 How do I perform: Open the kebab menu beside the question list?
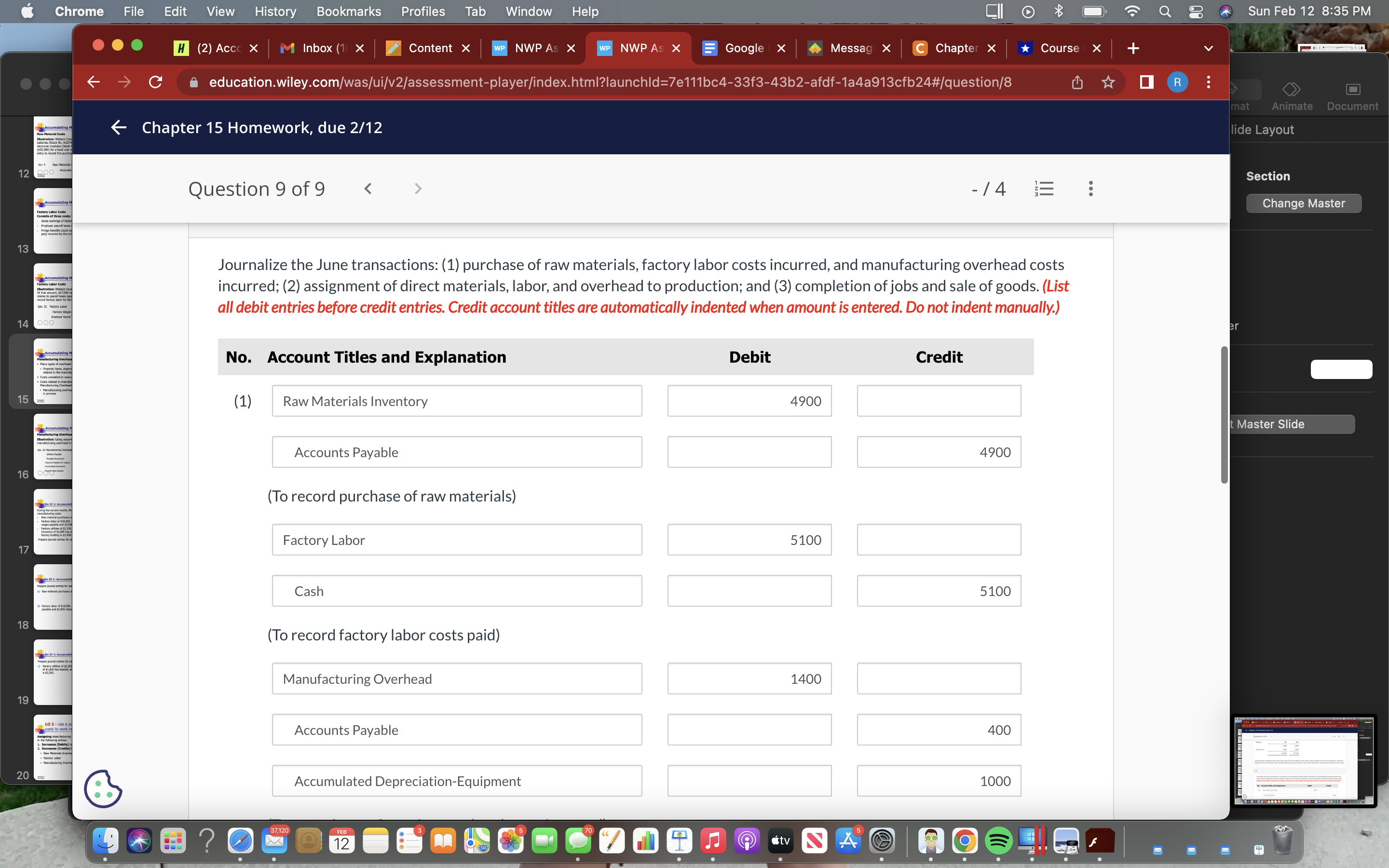tap(1089, 188)
